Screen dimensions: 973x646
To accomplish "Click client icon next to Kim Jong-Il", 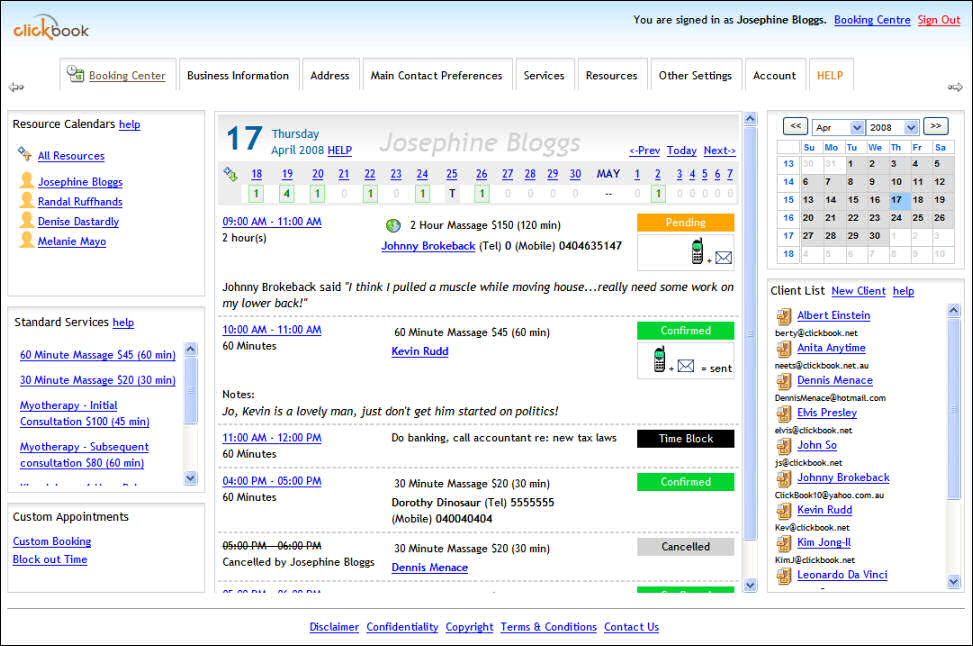I will 784,543.
